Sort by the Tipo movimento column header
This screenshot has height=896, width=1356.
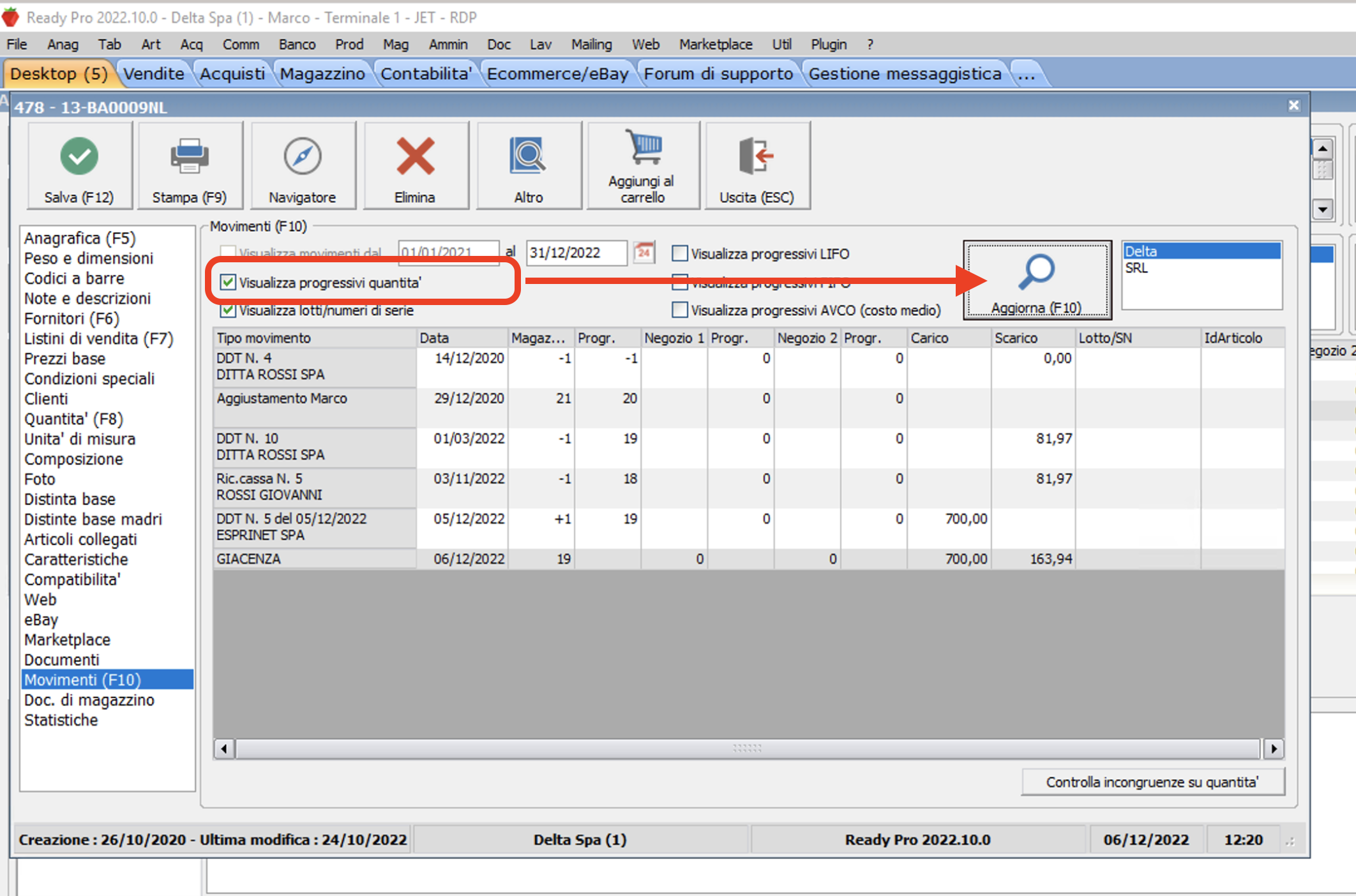click(315, 338)
